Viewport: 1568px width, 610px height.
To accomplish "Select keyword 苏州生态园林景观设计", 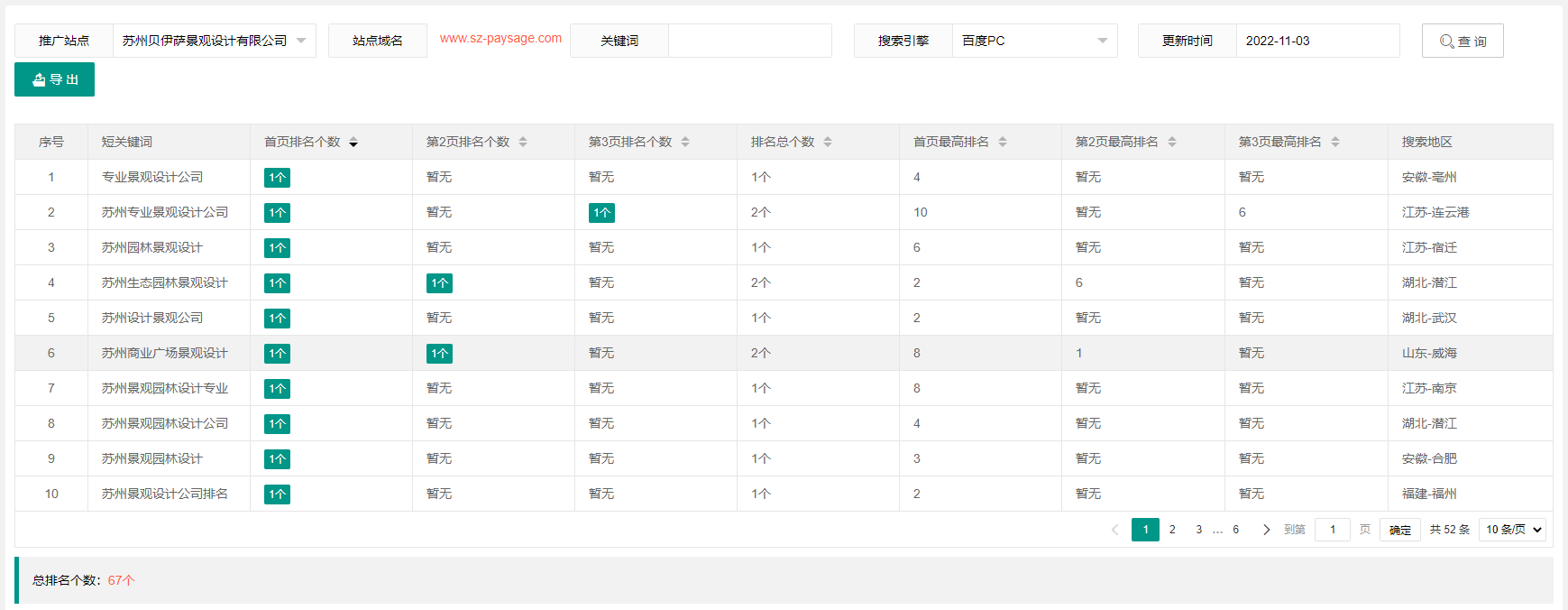I will (x=165, y=282).
